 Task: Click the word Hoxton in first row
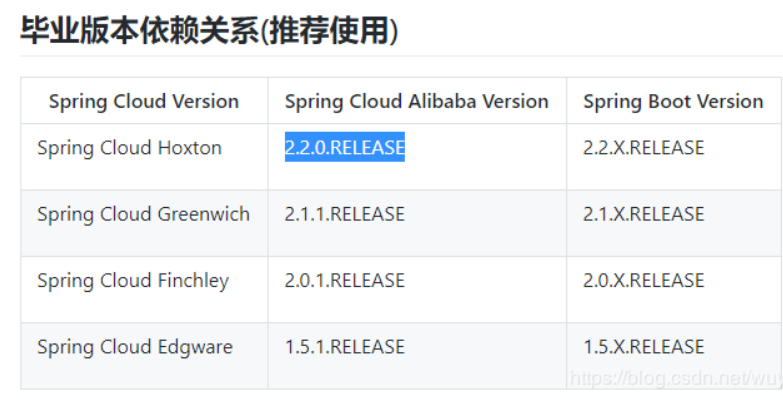tap(189, 148)
